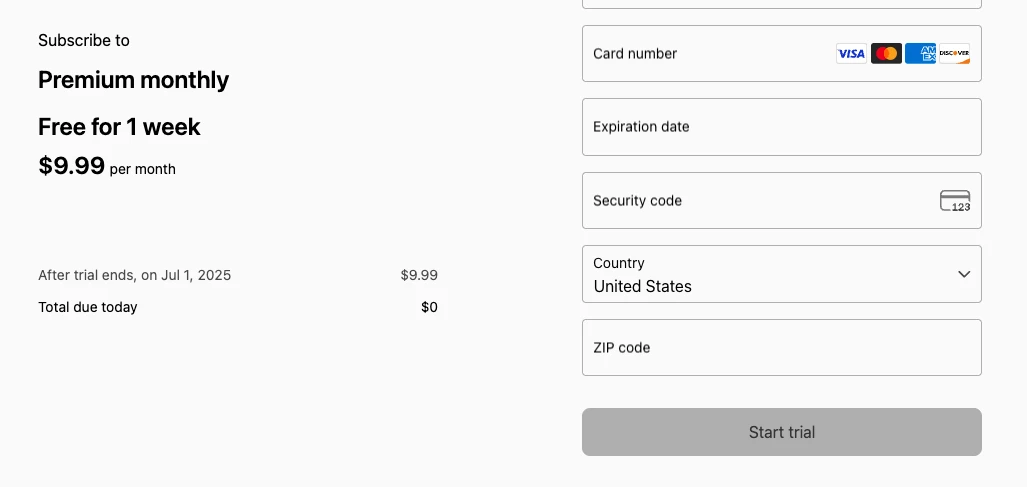The height and width of the screenshot is (487, 1027).
Task: Click the $0 total amount
Action: [x=430, y=307]
